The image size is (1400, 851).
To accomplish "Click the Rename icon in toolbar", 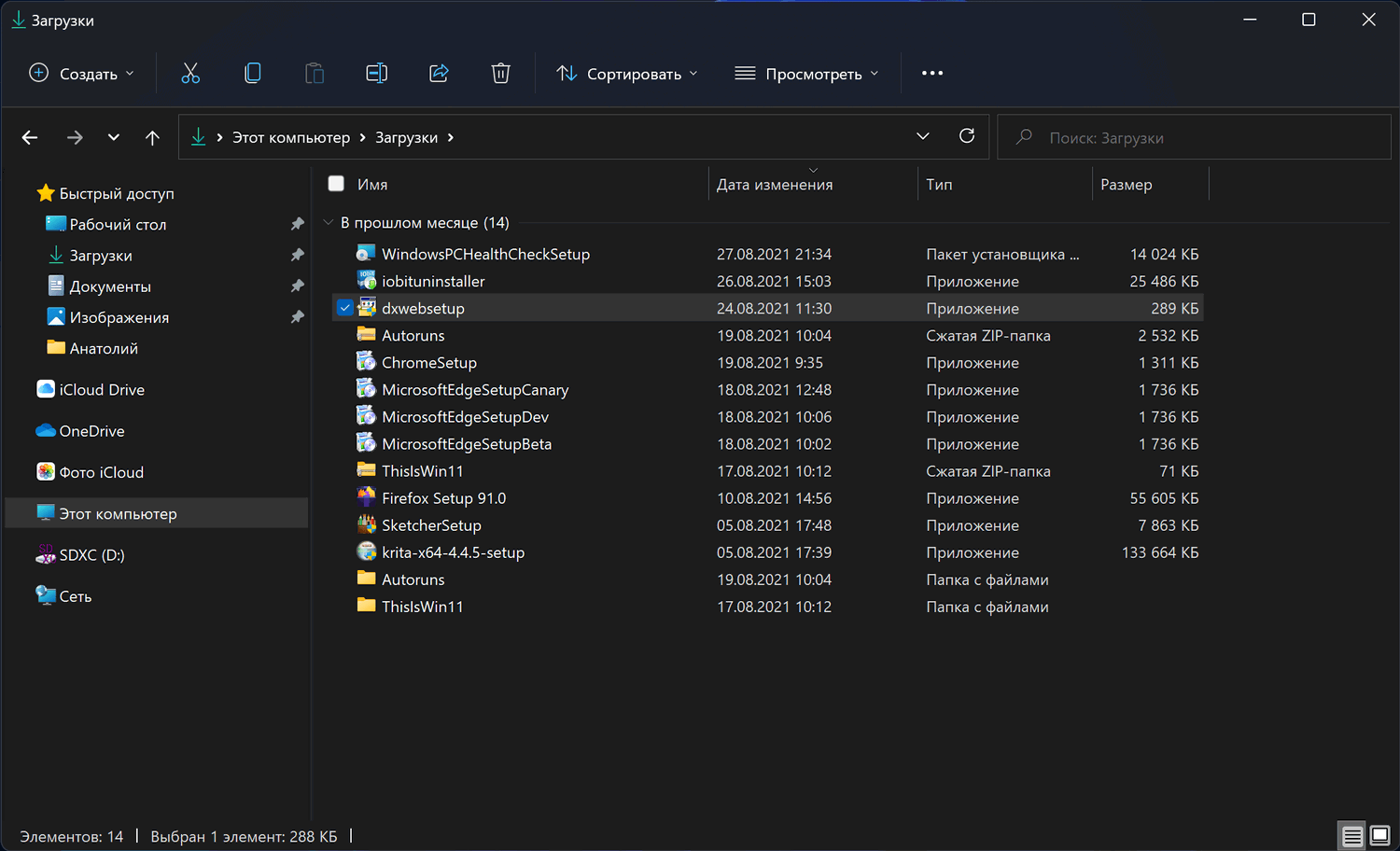I will click(376, 74).
